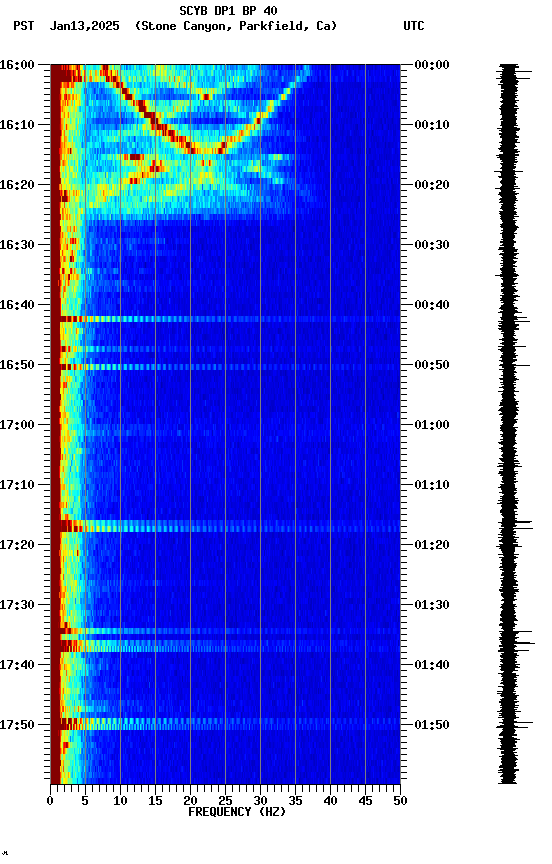Click the PST time label '17:10'
Image resolution: width=552 pixels, height=864 pixels.
click(x=17, y=485)
